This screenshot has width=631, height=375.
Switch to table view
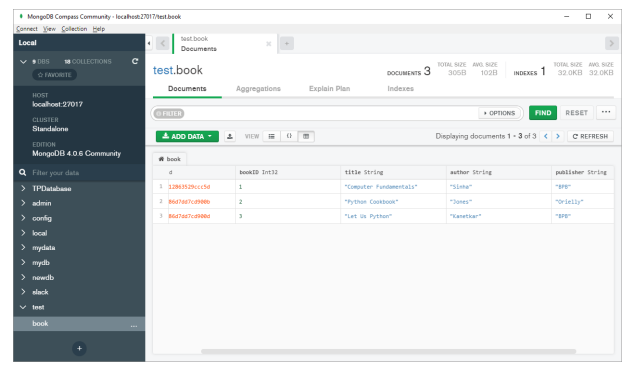point(306,136)
